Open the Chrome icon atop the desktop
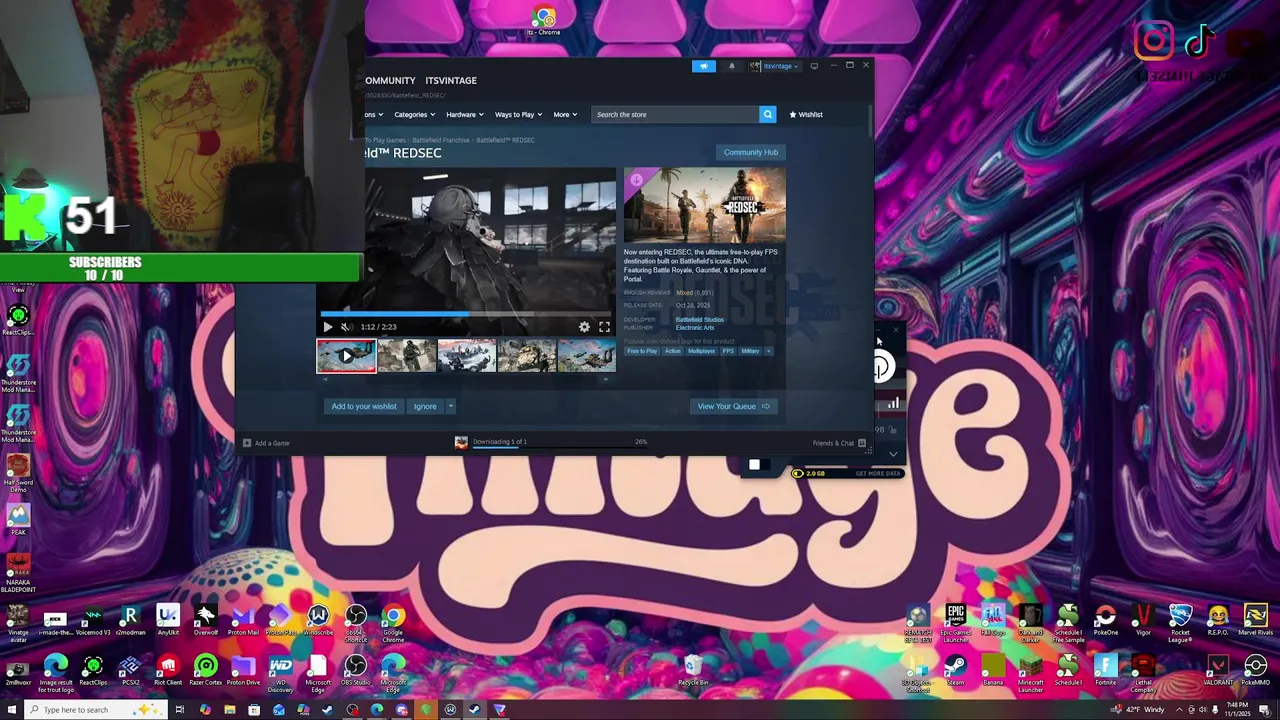This screenshot has width=1280, height=720. 543,21
